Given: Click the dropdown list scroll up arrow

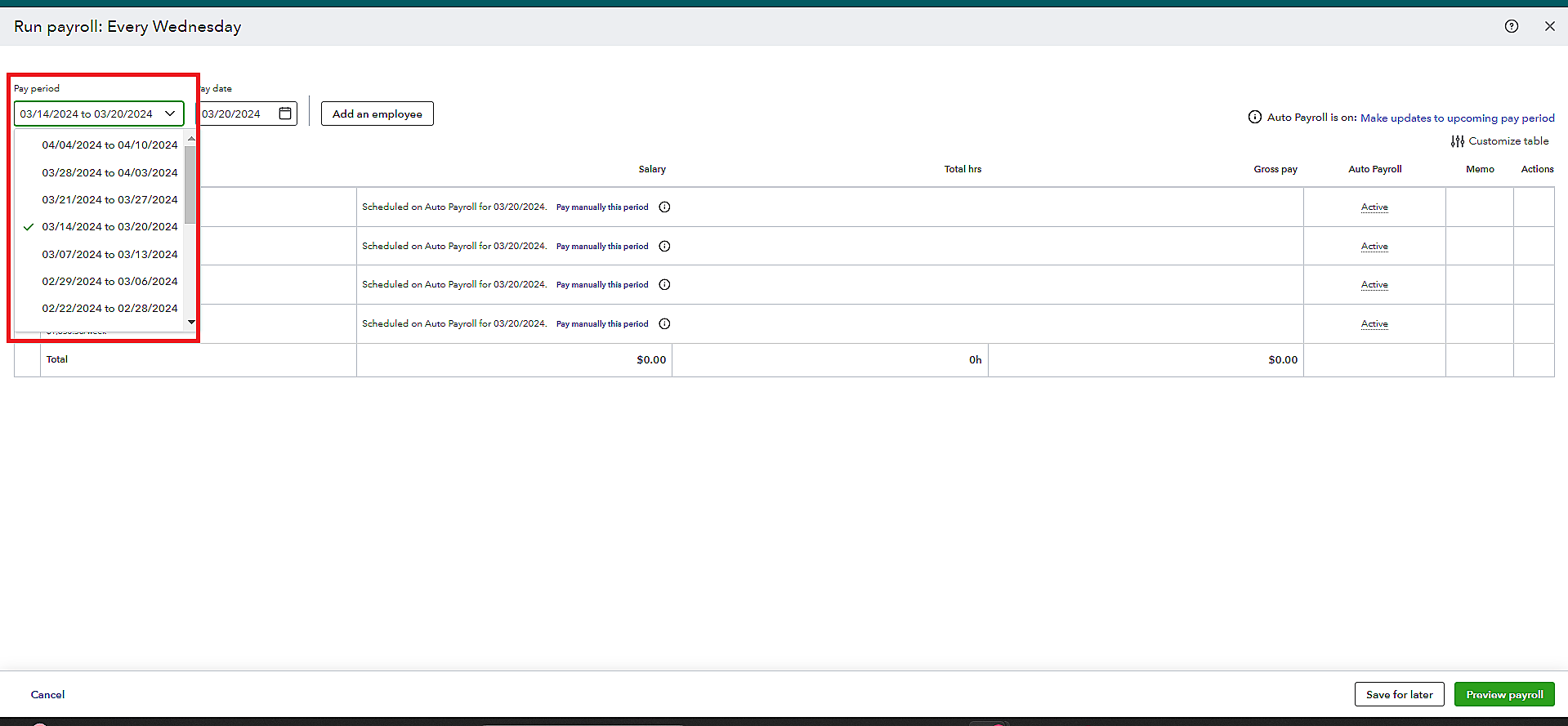Looking at the screenshot, I should coord(191,139).
